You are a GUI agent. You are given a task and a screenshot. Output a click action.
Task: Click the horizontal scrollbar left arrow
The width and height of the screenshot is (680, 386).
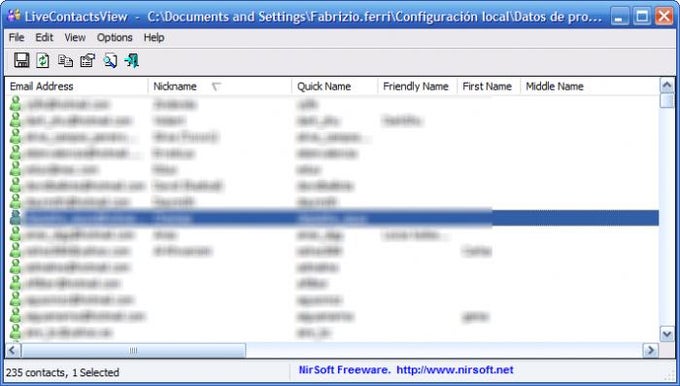12,350
